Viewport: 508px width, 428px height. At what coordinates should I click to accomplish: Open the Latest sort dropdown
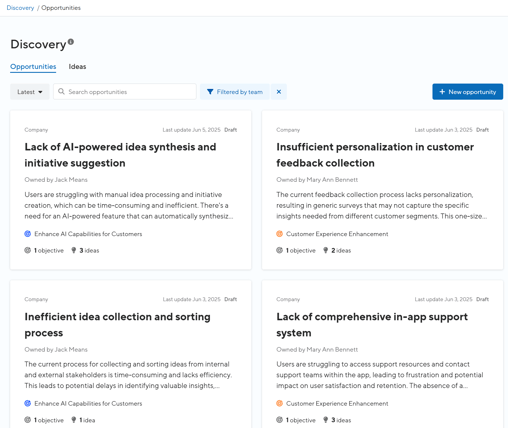point(30,92)
